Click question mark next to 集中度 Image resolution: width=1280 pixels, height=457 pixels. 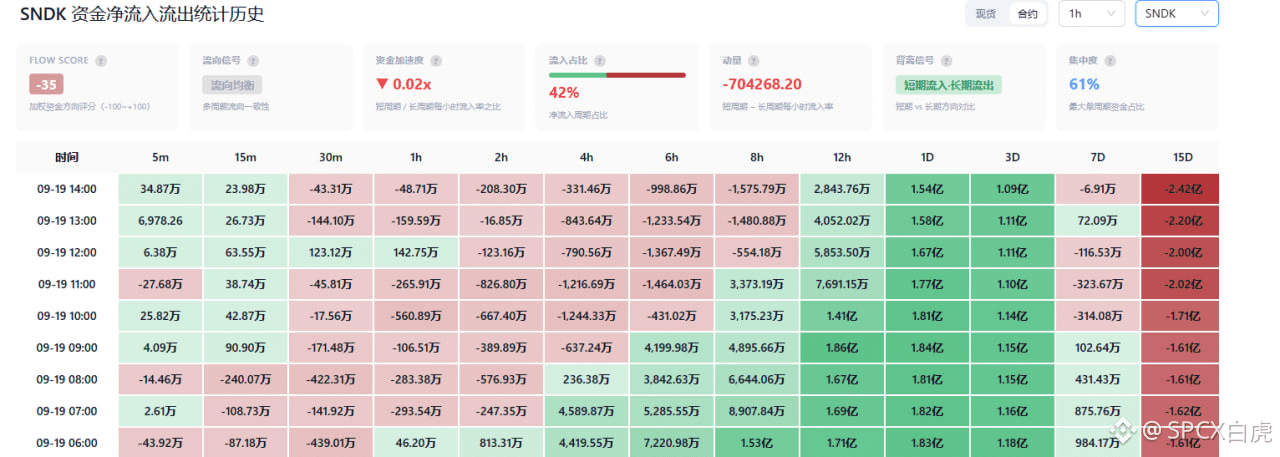pos(1108,61)
